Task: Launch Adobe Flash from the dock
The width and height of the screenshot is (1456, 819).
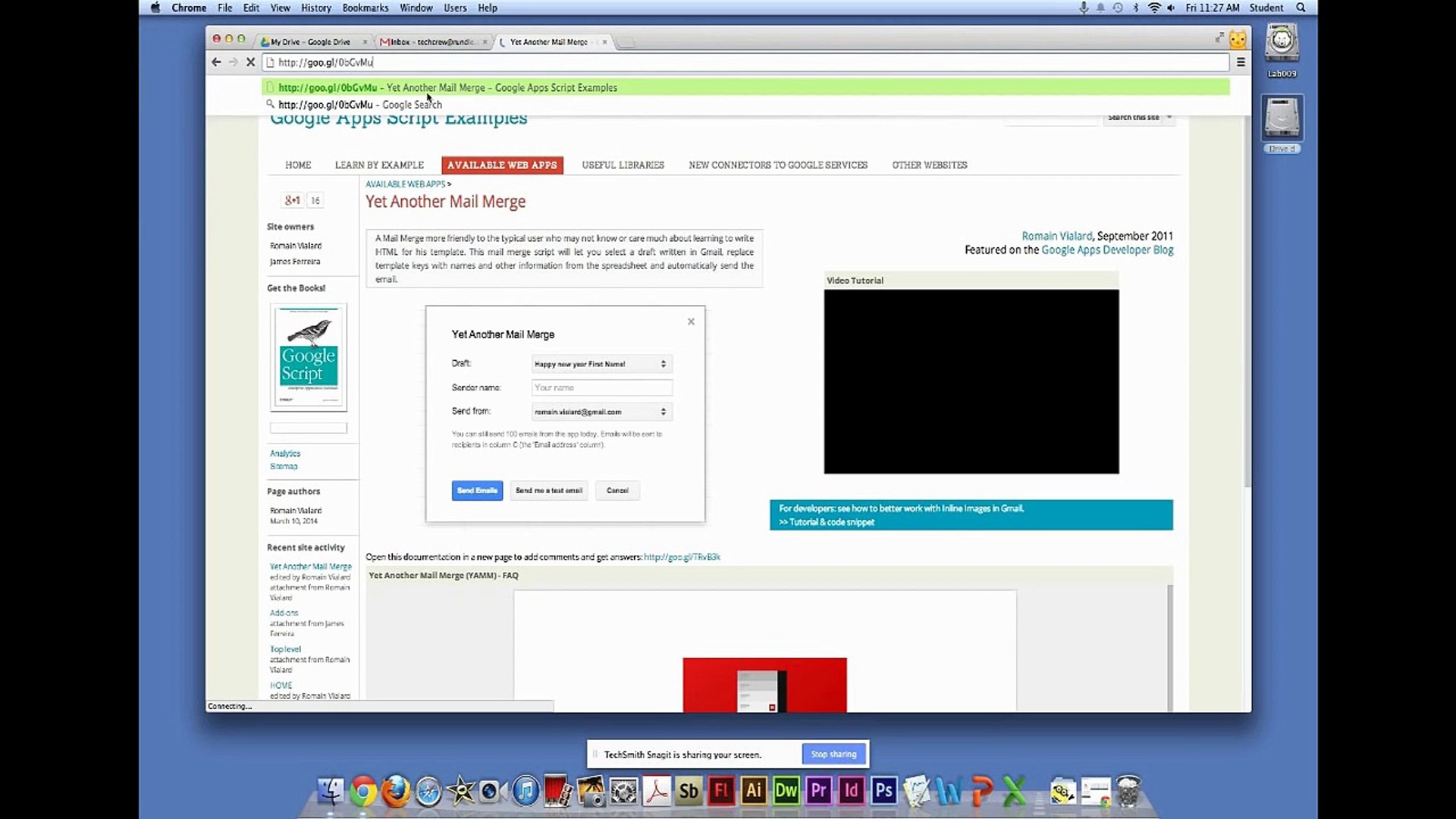Action: (721, 792)
